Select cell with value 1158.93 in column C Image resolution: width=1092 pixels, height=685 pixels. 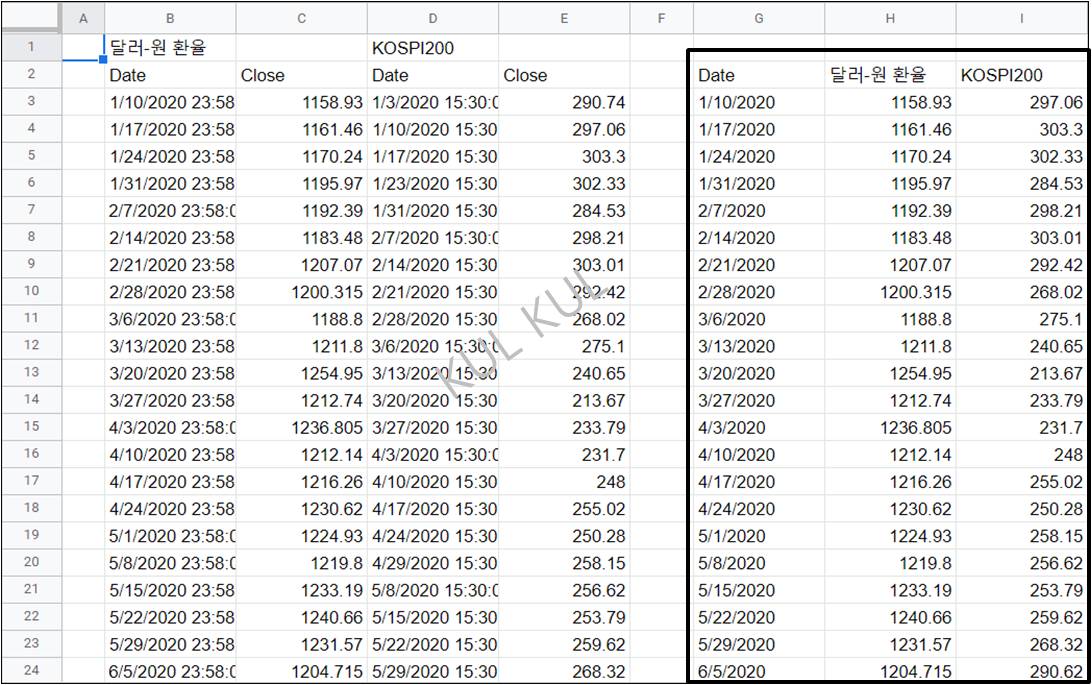[x=301, y=102]
